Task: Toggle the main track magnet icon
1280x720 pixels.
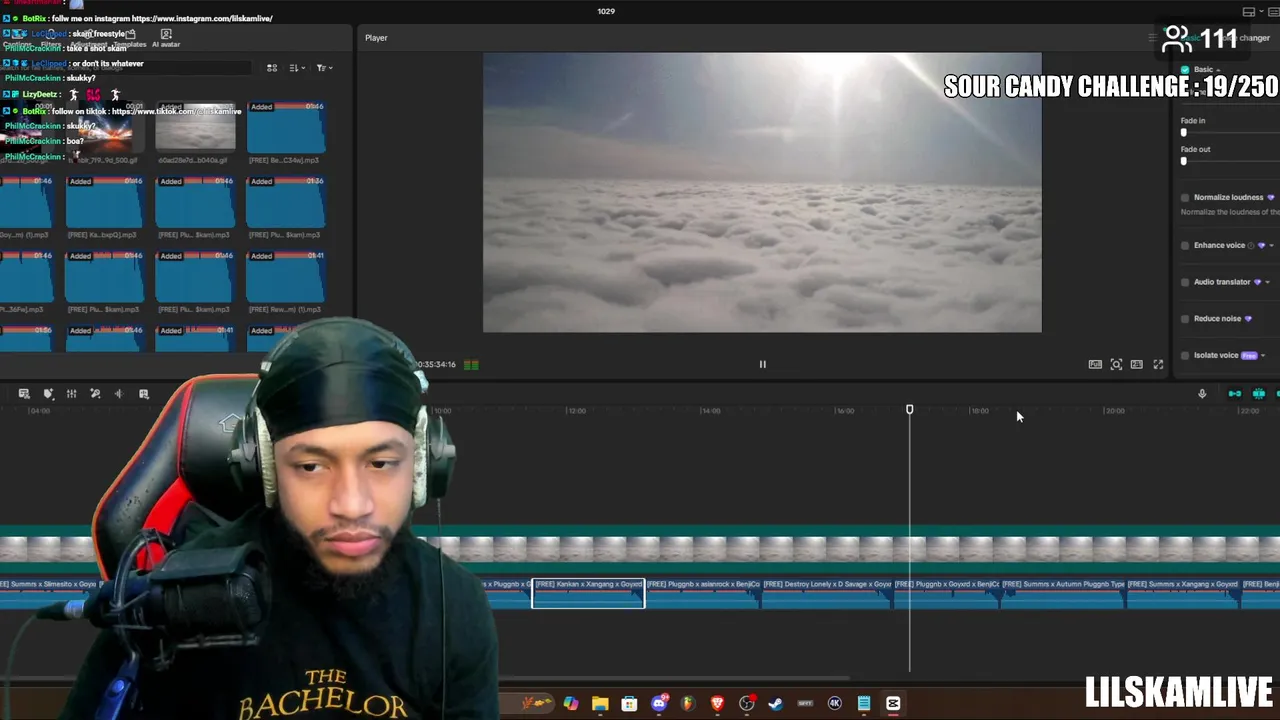Action: tap(1235, 394)
